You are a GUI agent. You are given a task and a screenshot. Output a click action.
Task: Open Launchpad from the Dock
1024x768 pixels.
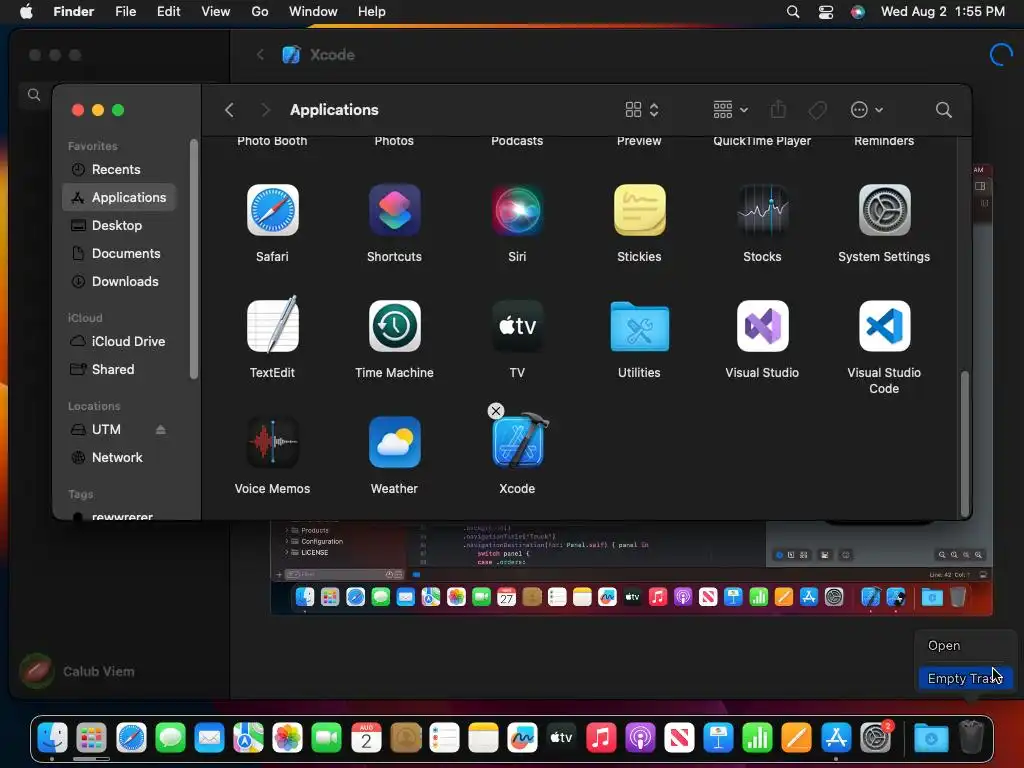click(x=91, y=739)
